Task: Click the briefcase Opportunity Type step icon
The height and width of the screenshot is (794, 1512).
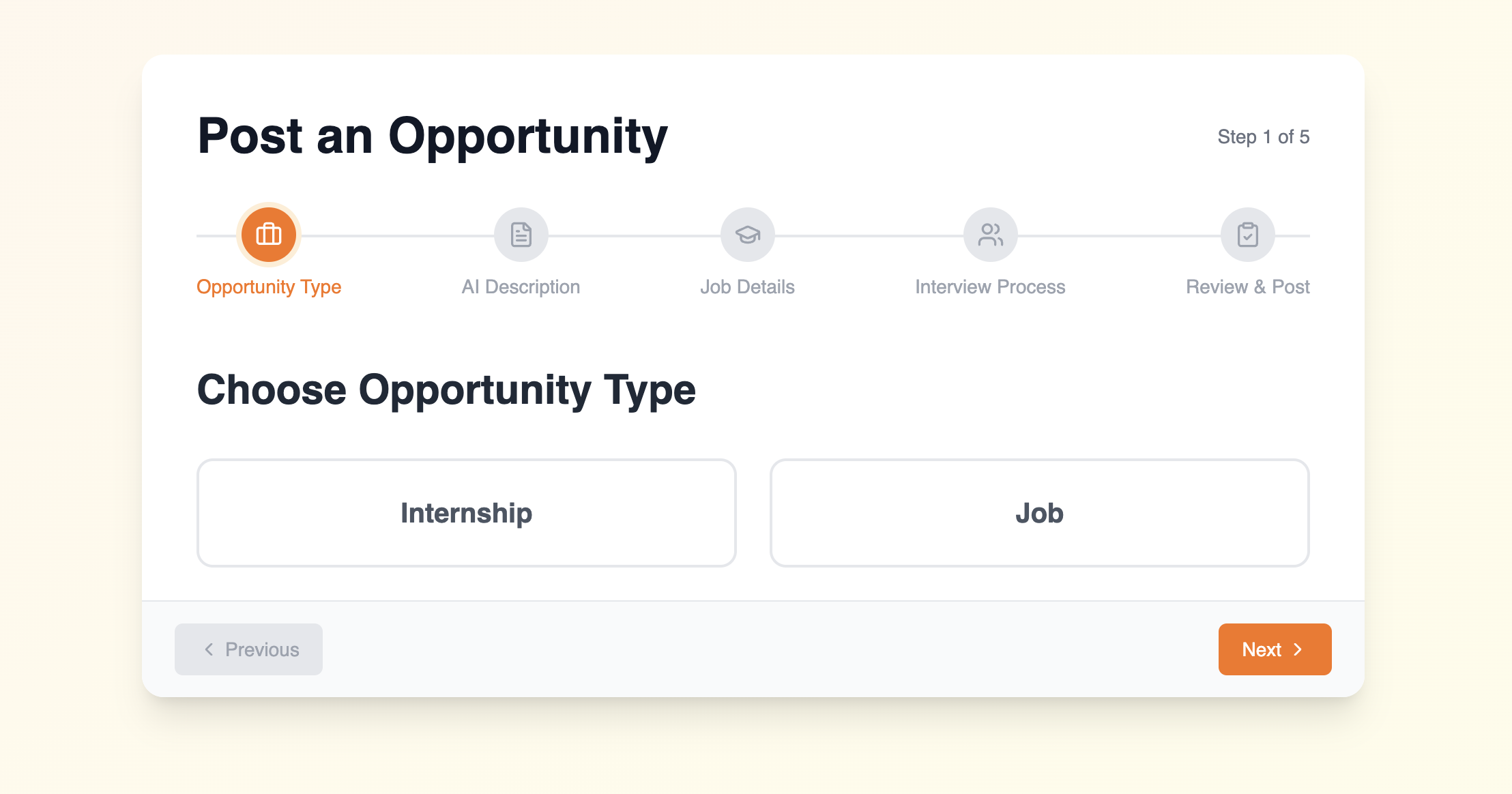Action: point(268,235)
